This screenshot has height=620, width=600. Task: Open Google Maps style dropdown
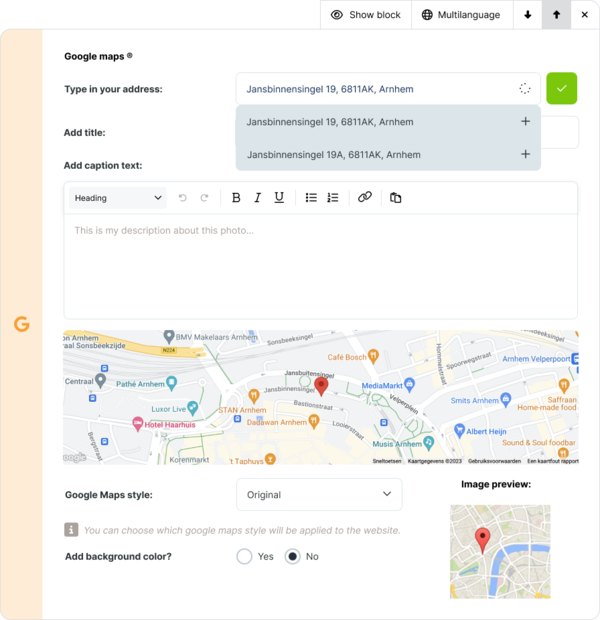[x=319, y=495]
